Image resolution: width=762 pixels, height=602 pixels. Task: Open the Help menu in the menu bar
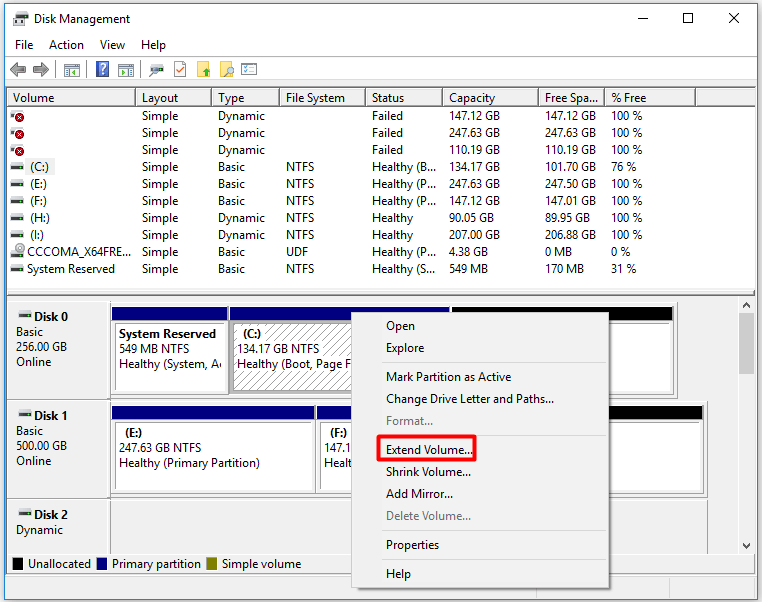click(x=153, y=45)
